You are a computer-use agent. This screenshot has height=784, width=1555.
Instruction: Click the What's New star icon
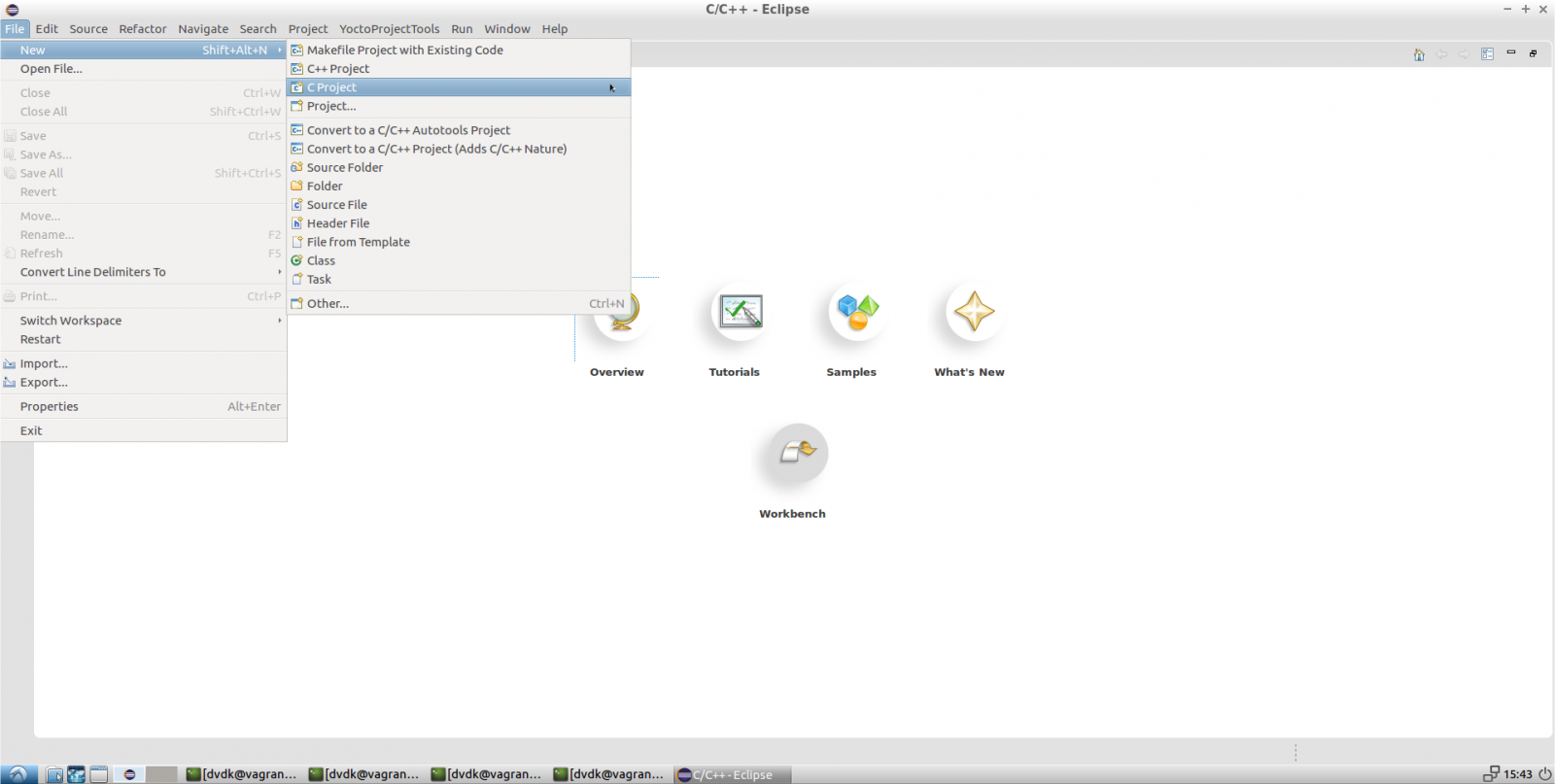tap(974, 312)
